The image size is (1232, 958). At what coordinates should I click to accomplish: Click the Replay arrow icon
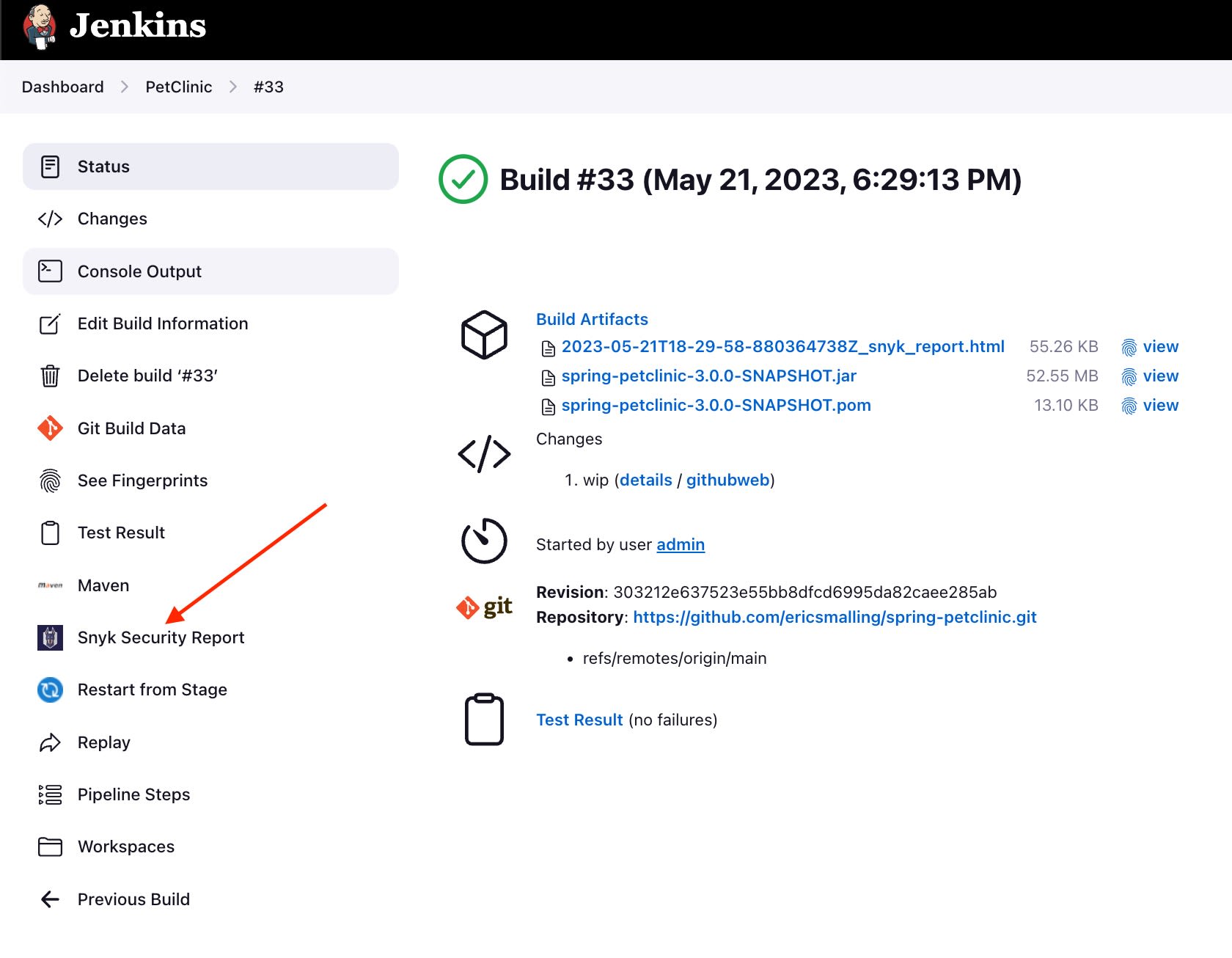pyautogui.click(x=50, y=742)
